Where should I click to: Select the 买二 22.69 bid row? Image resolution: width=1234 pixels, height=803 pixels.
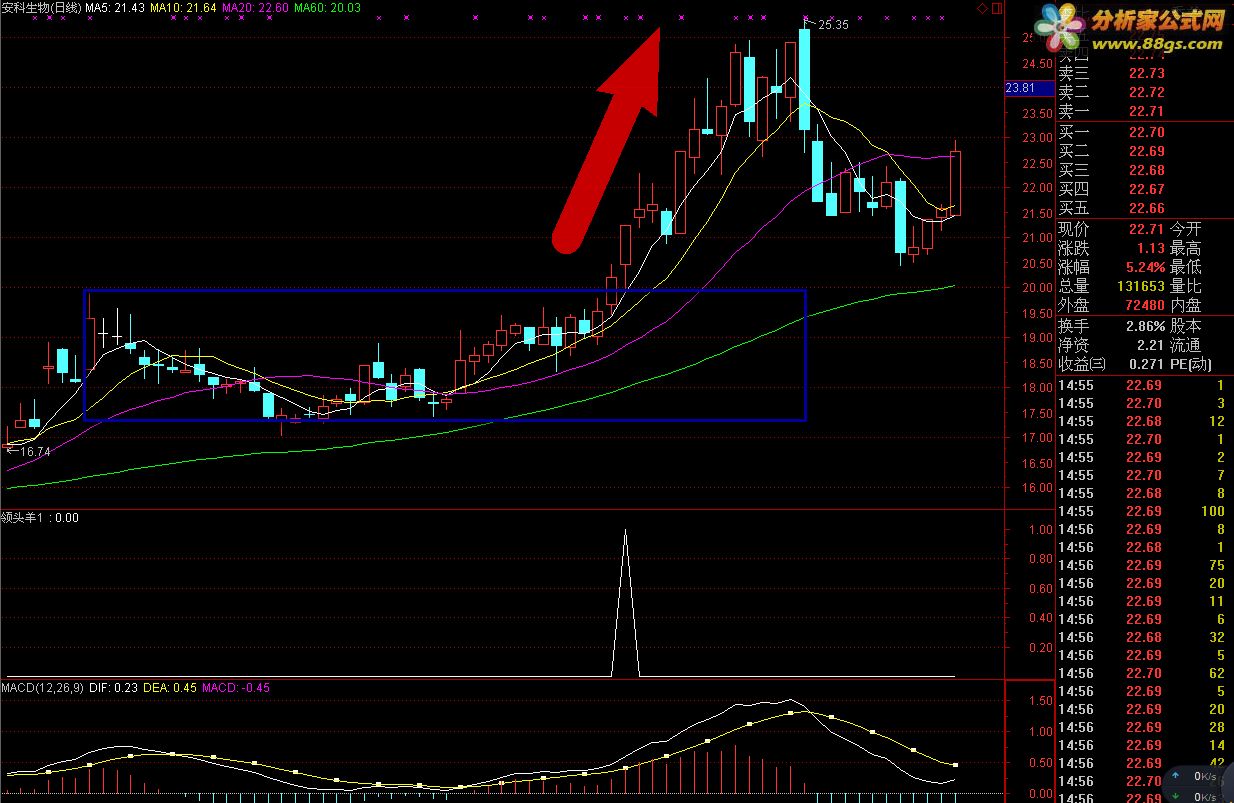point(1145,151)
